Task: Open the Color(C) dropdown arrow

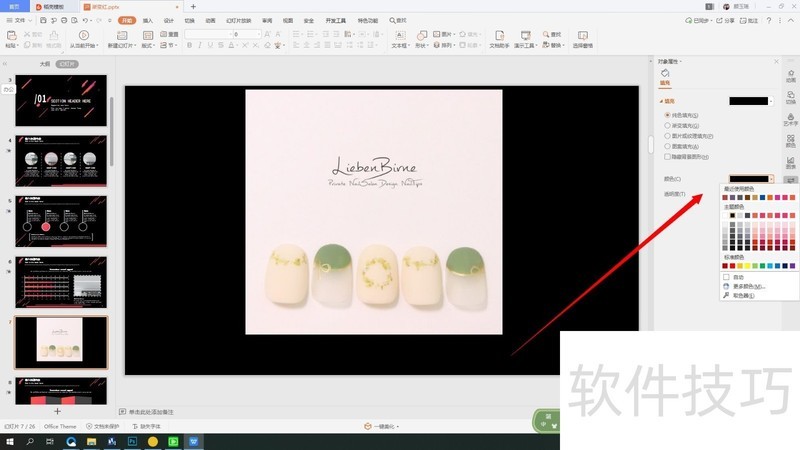Action: pyautogui.click(x=771, y=179)
